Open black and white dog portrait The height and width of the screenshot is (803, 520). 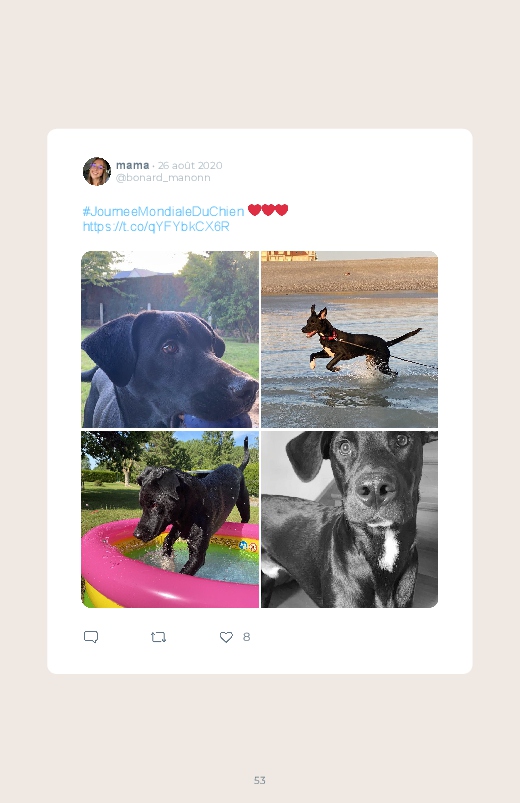click(349, 519)
